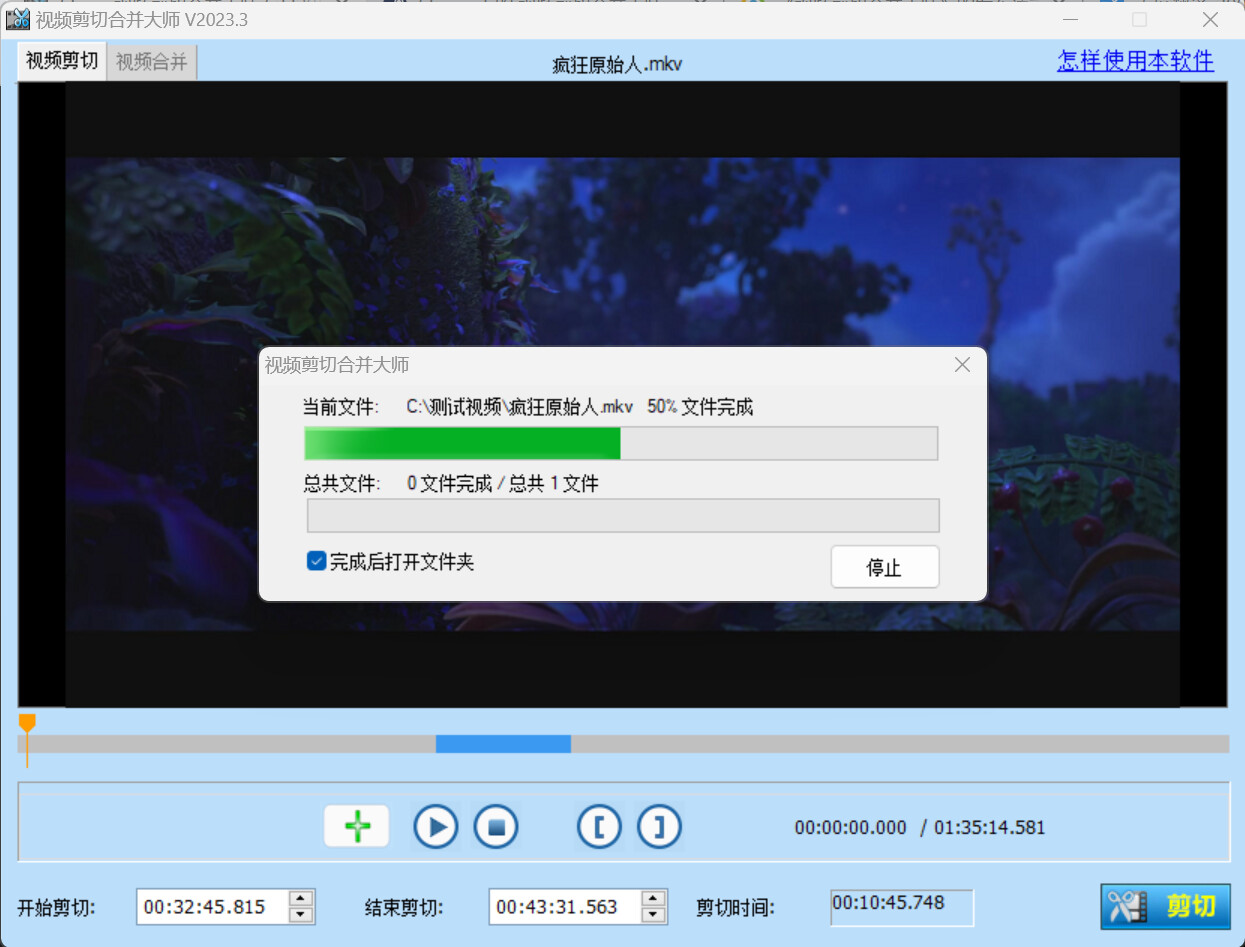Click the total files progress bar
1245x947 pixels.
(623, 516)
